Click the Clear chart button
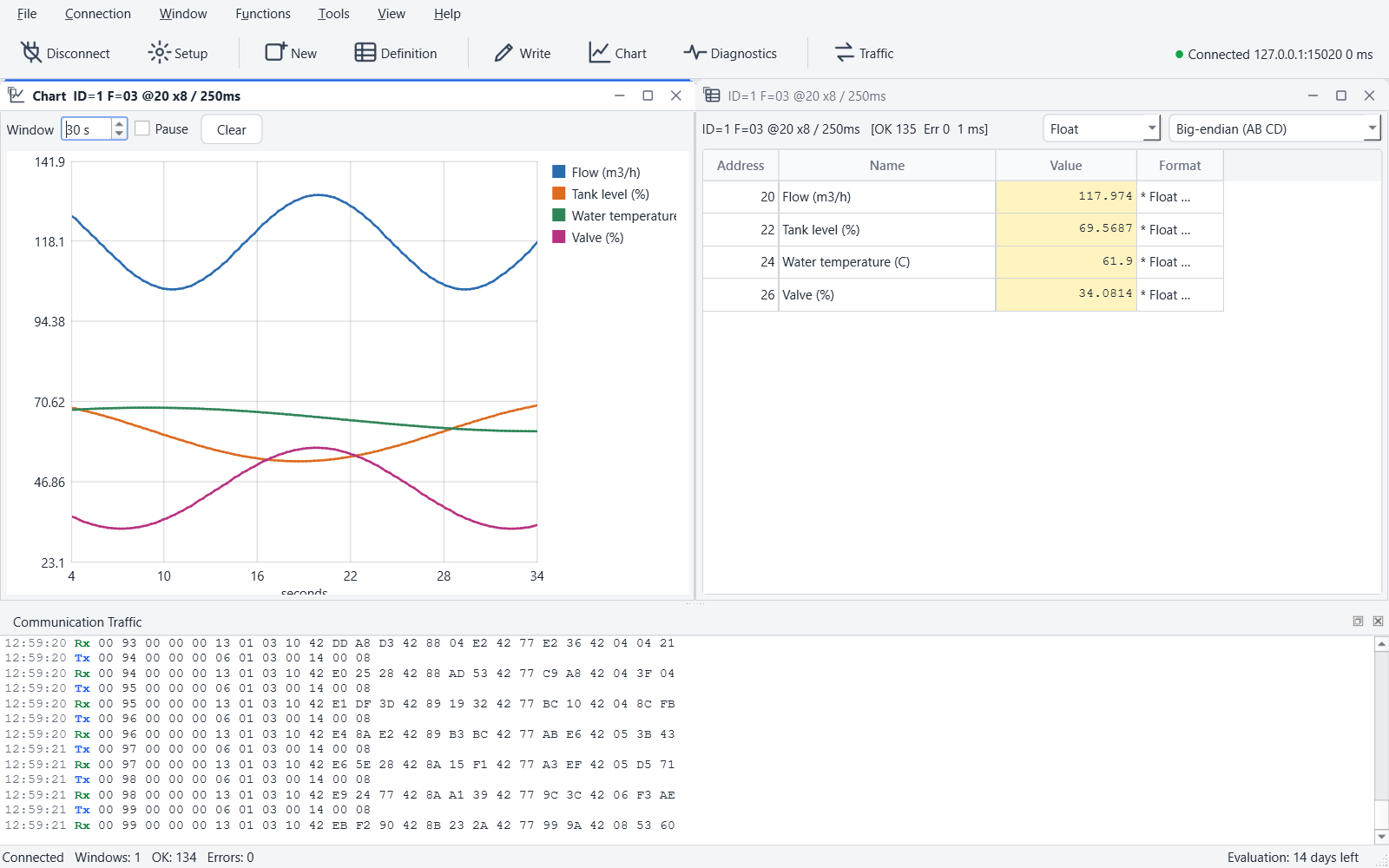This screenshot has width=1389, height=868. [x=232, y=129]
